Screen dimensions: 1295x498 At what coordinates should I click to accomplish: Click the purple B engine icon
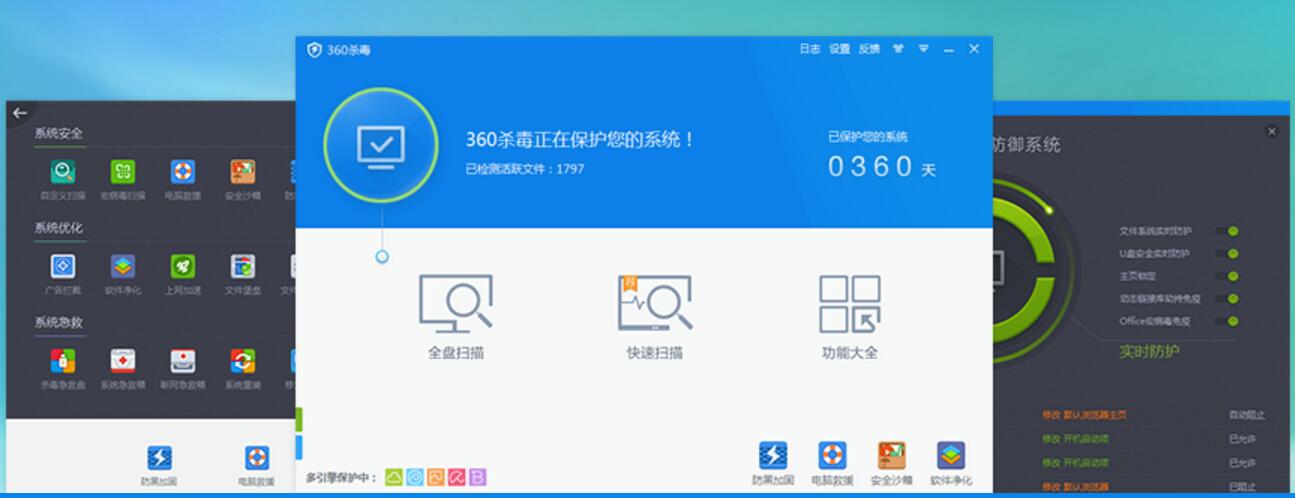coord(478,477)
